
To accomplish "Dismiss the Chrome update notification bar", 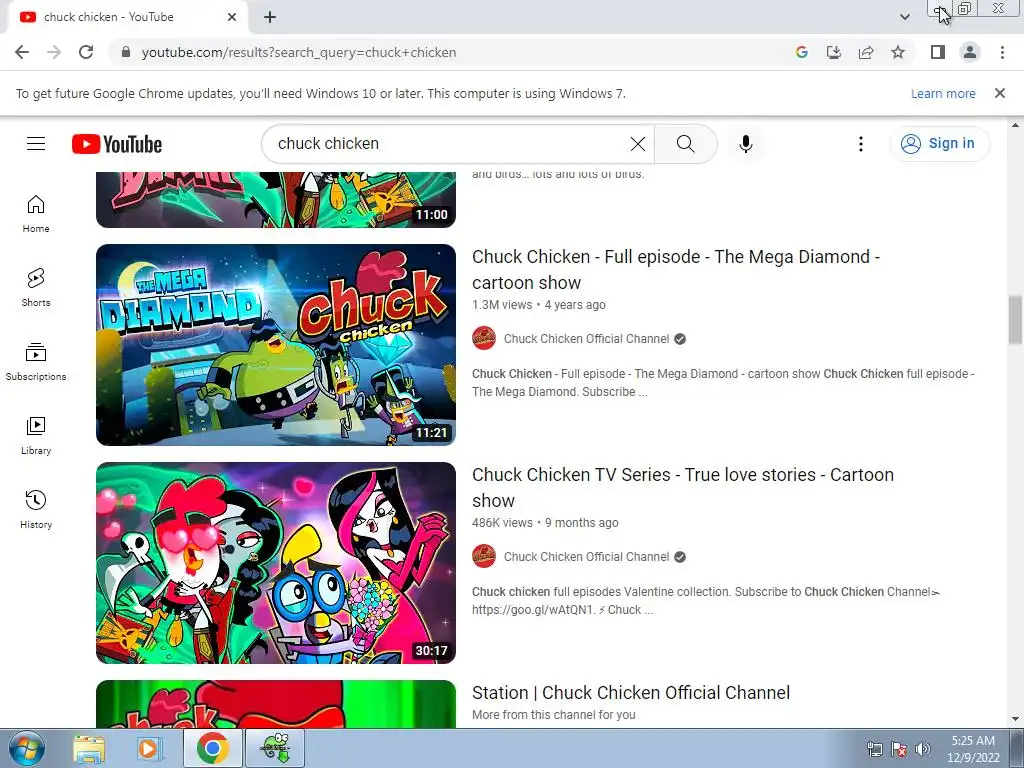I will coord(999,93).
